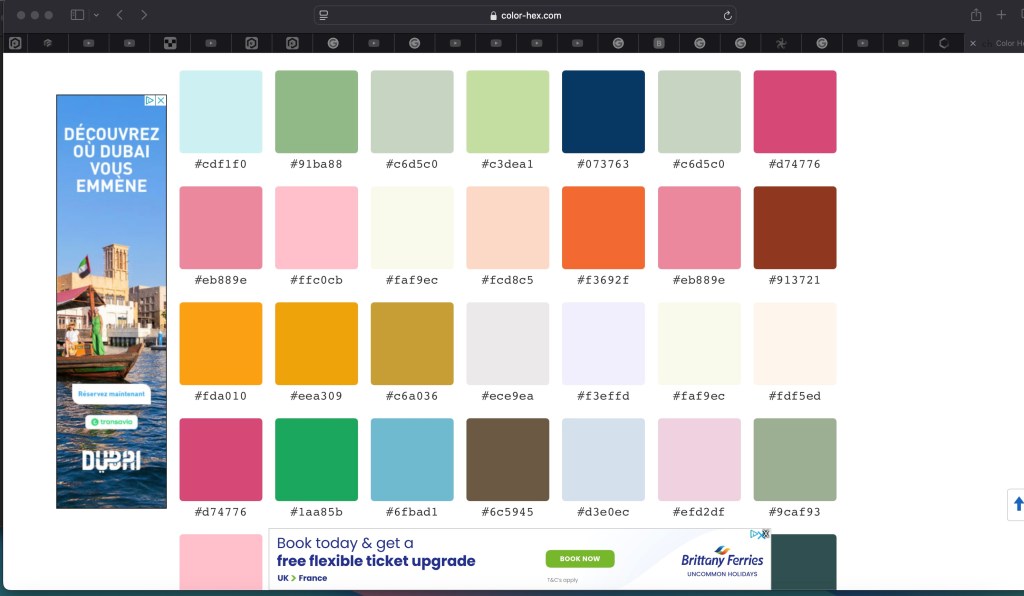Go forward to the next page
1024x596 pixels.
coord(144,15)
